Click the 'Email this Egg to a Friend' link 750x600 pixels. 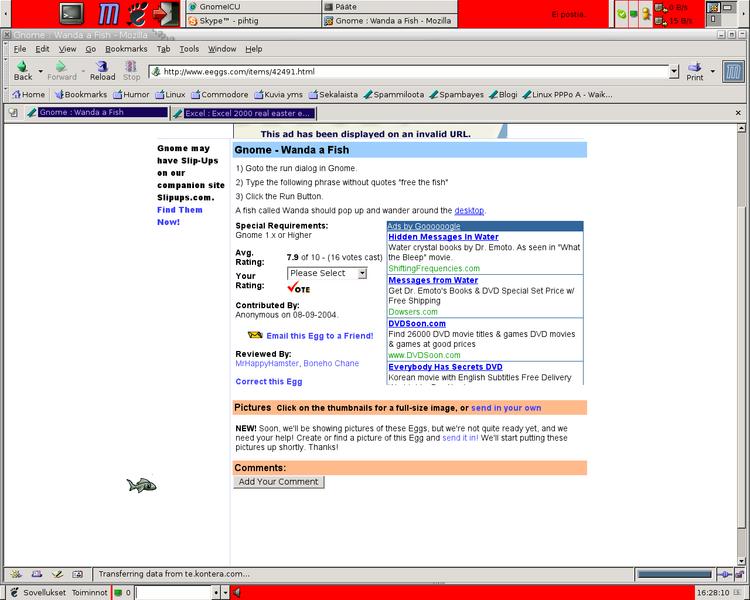[319, 336]
